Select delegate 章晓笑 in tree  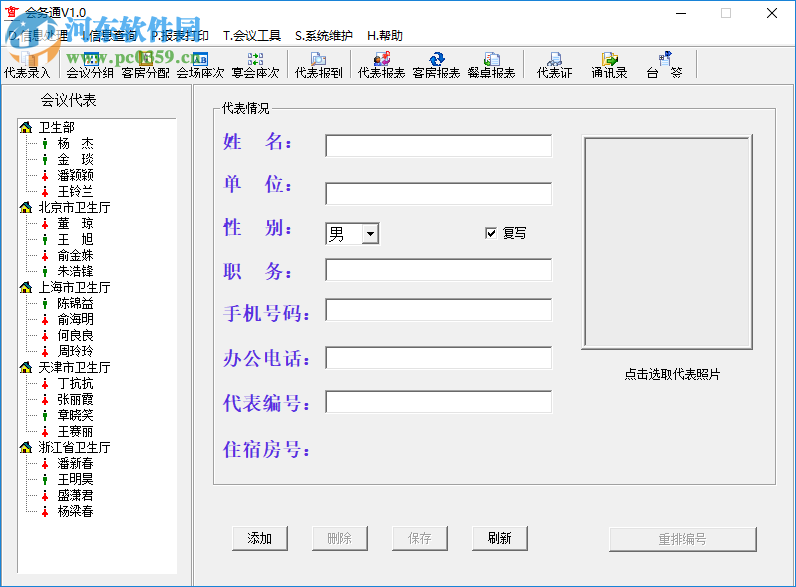(x=75, y=415)
